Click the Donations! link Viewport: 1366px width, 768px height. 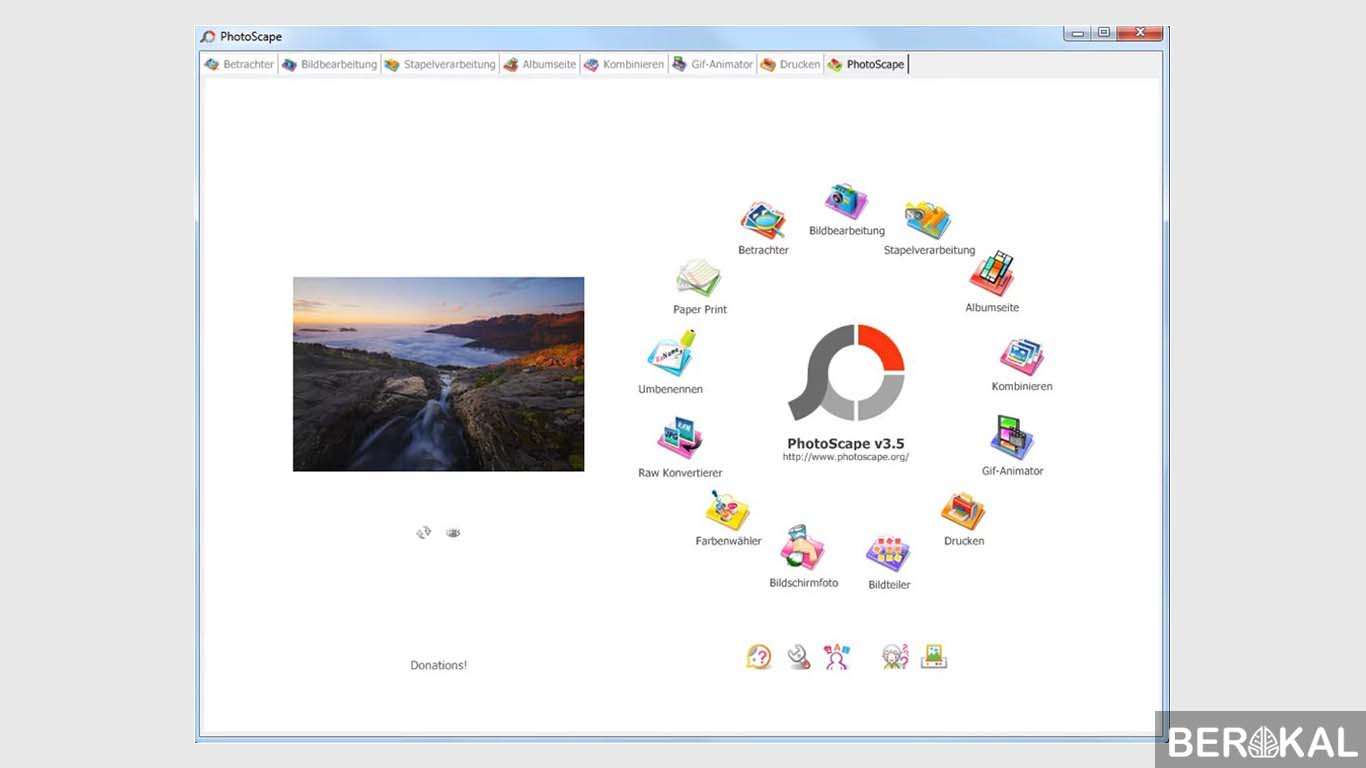click(439, 665)
